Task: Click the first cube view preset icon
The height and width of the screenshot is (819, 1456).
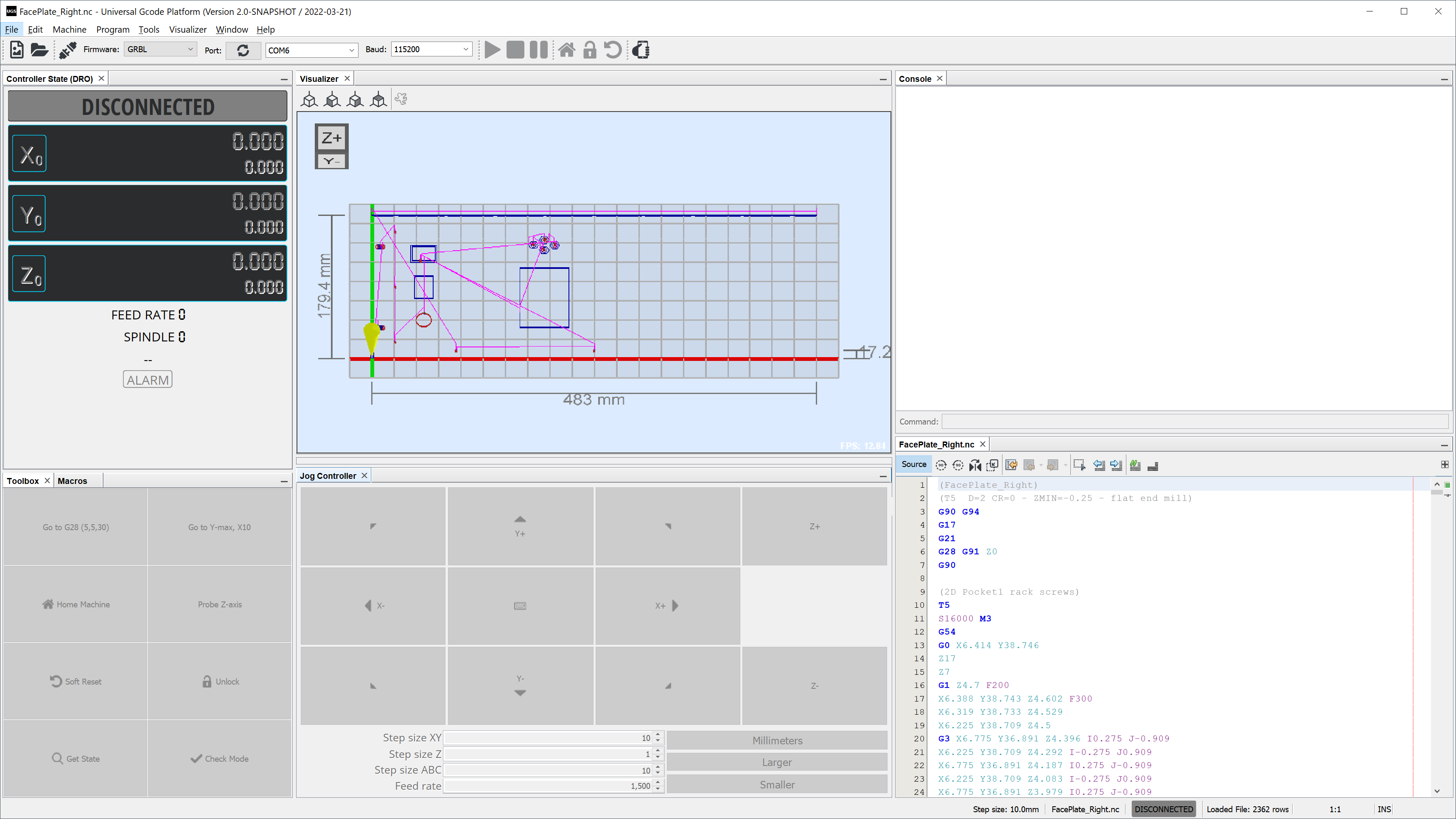Action: click(309, 100)
